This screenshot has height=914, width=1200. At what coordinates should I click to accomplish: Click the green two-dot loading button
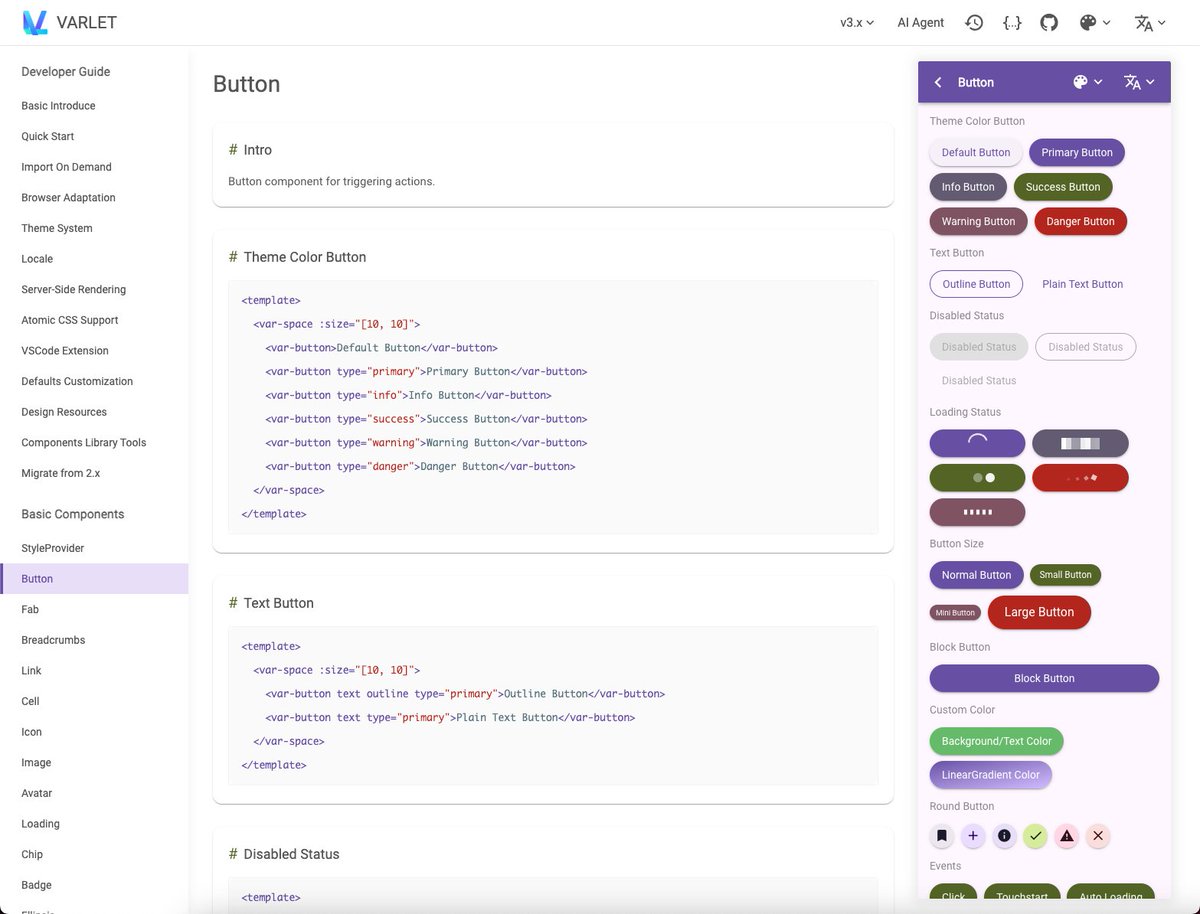tap(977, 478)
